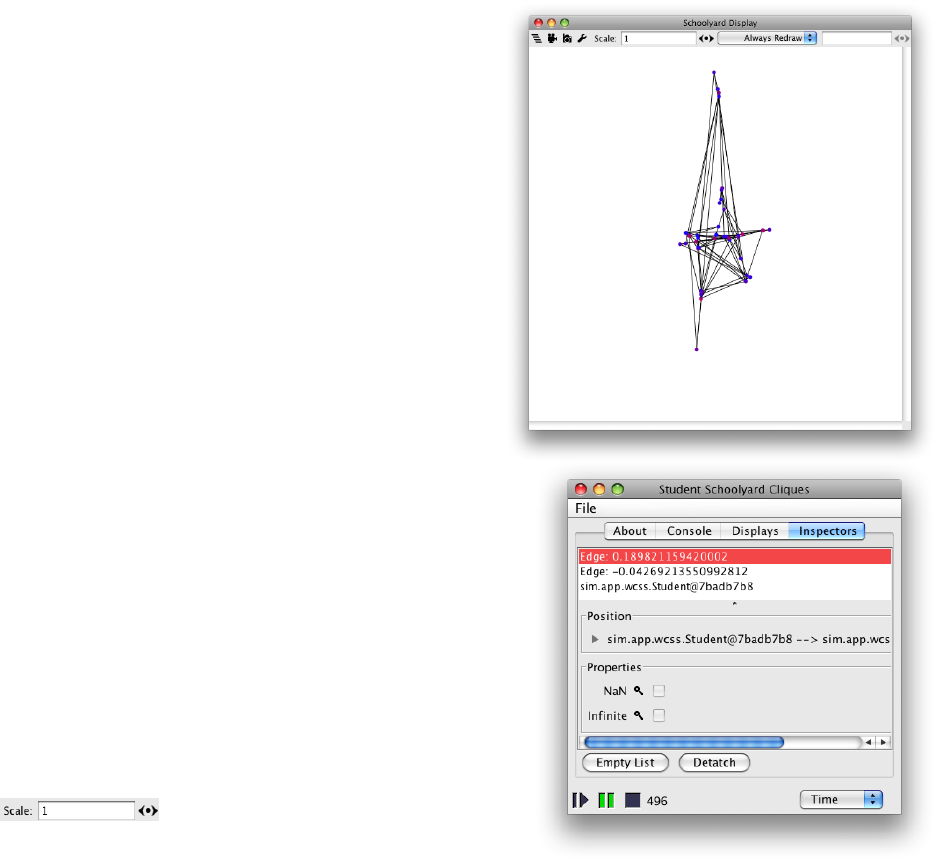Click the empty skip field beside Always Redraw
The width and height of the screenshot is (936, 862).
856,38
